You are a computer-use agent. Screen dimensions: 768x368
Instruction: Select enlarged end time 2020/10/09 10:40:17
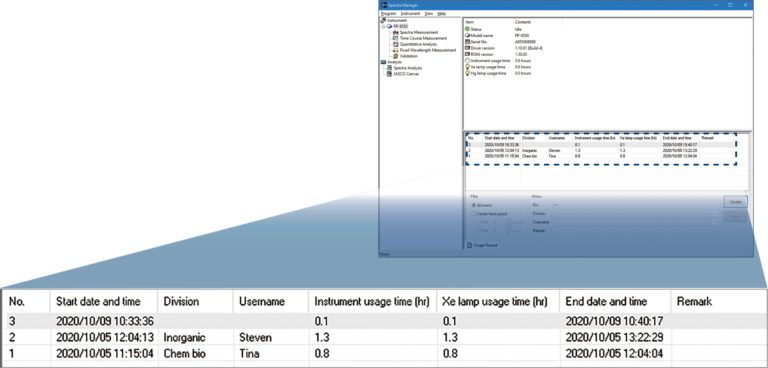point(614,321)
